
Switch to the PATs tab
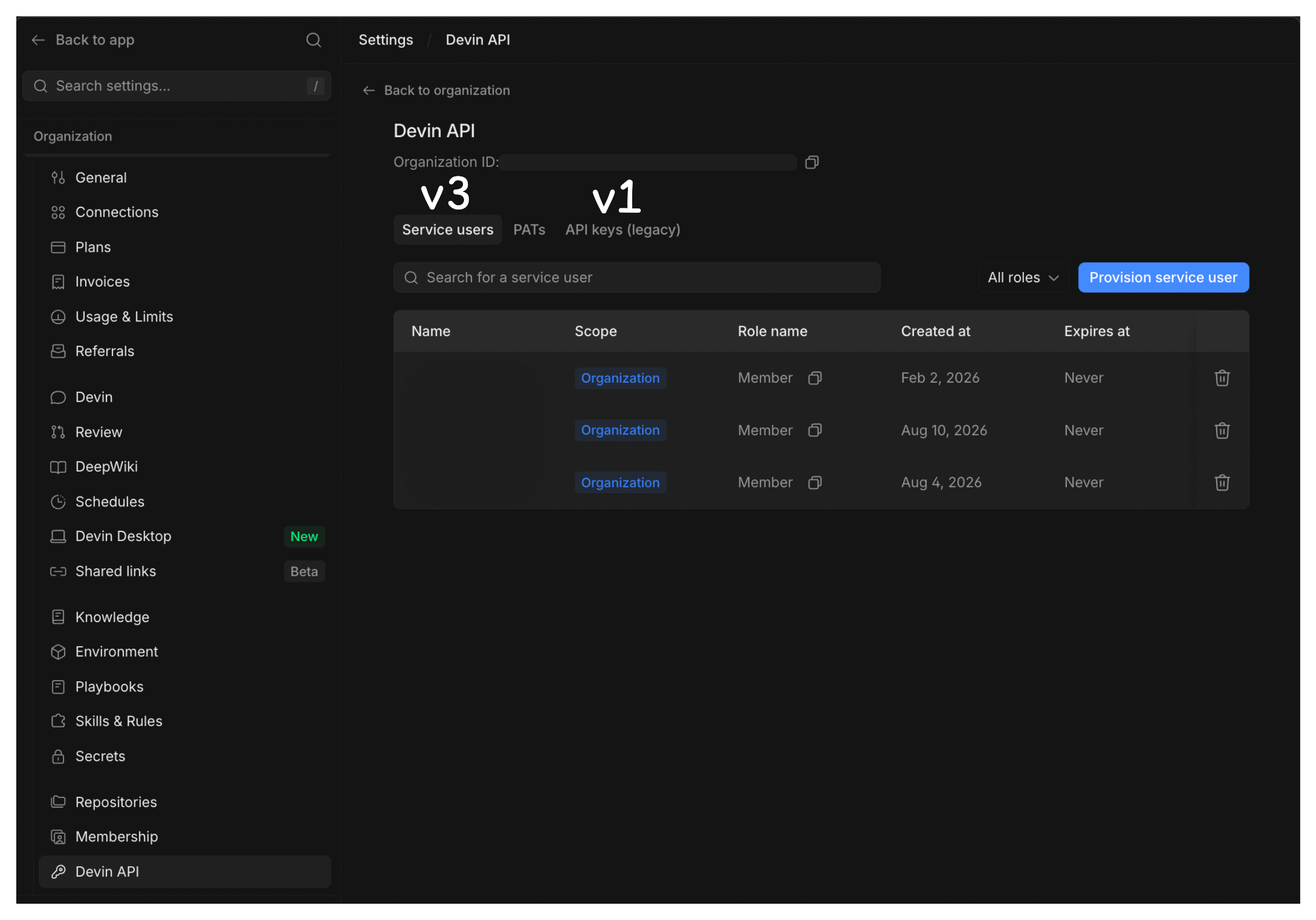(x=529, y=230)
